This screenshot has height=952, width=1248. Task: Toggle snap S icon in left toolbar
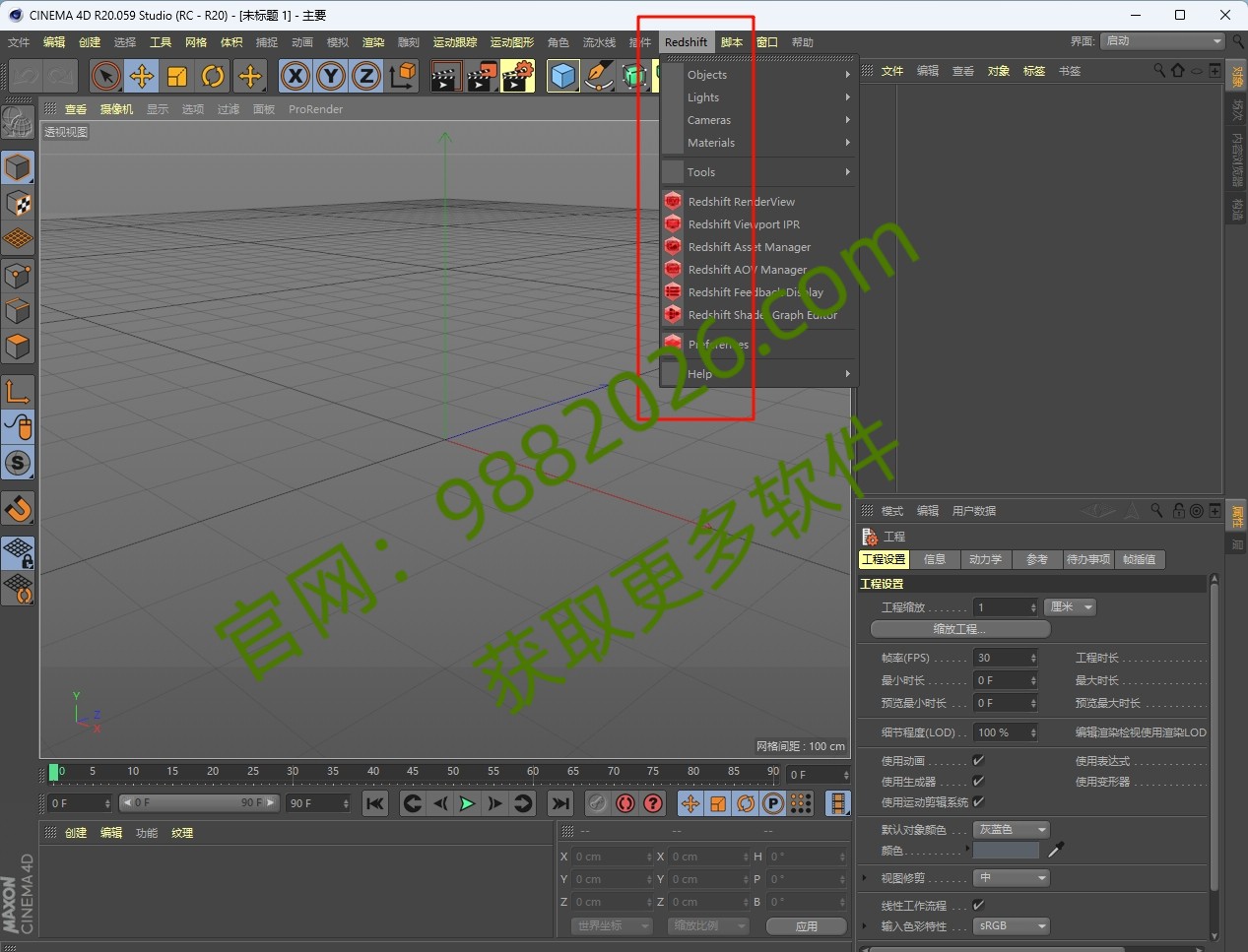(18, 463)
